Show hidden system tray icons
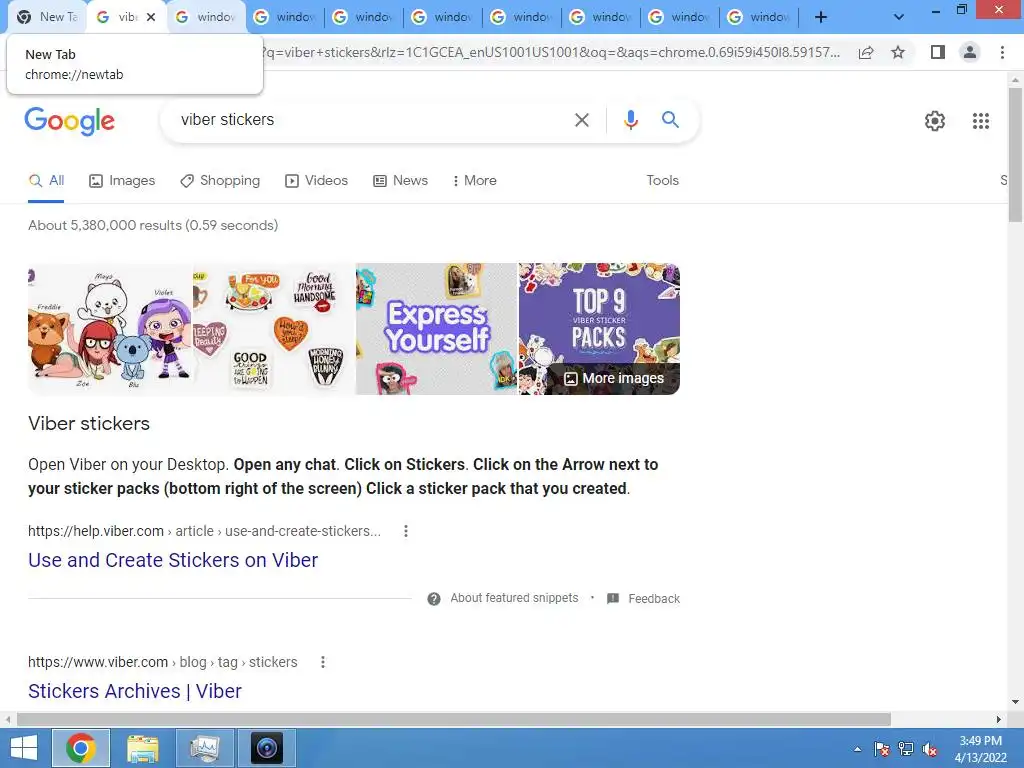The image size is (1024, 768). pos(857,749)
